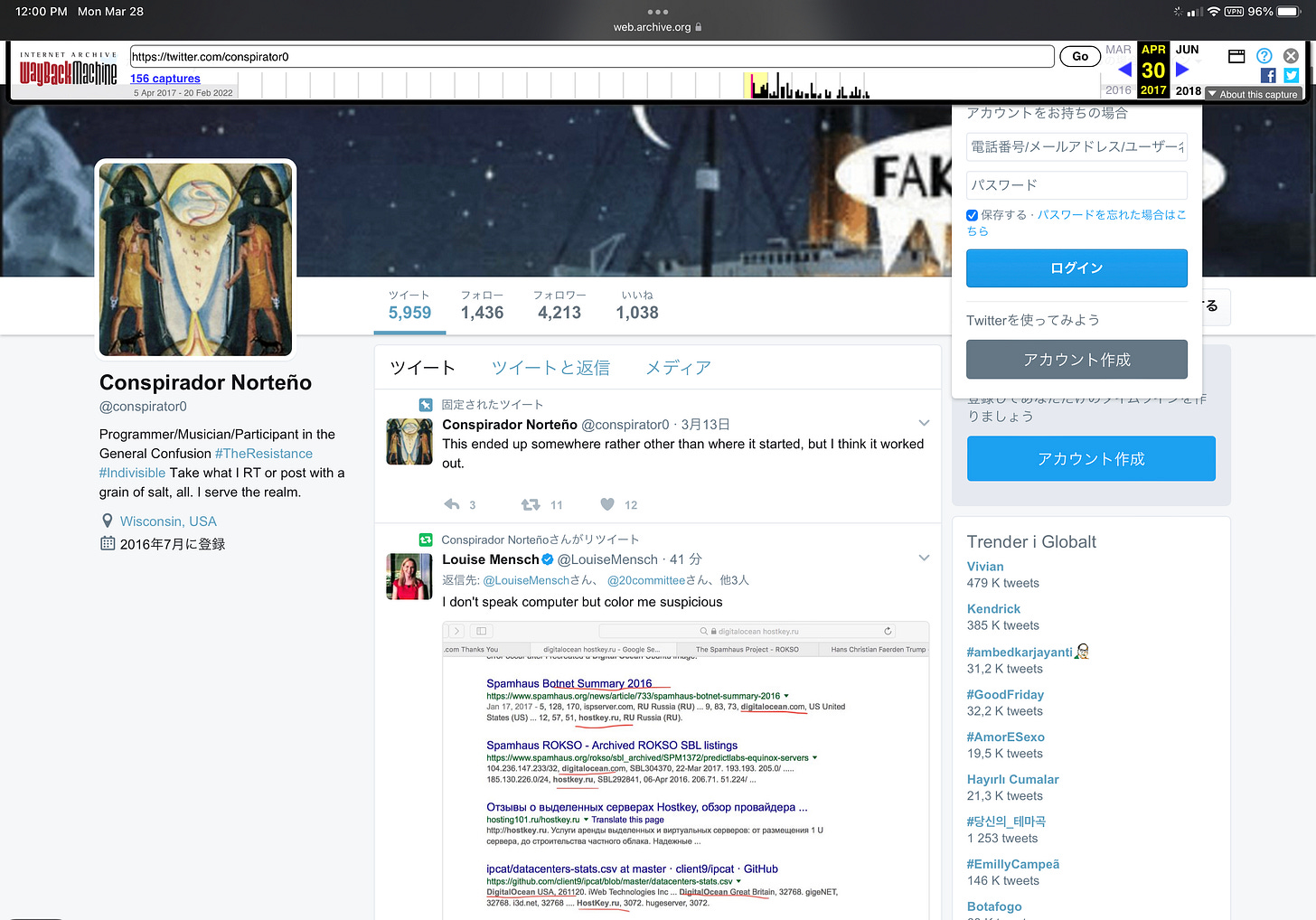Screen dimensions: 1316x920
Task: Open the Kendrick trending topic
Action: click(993, 609)
